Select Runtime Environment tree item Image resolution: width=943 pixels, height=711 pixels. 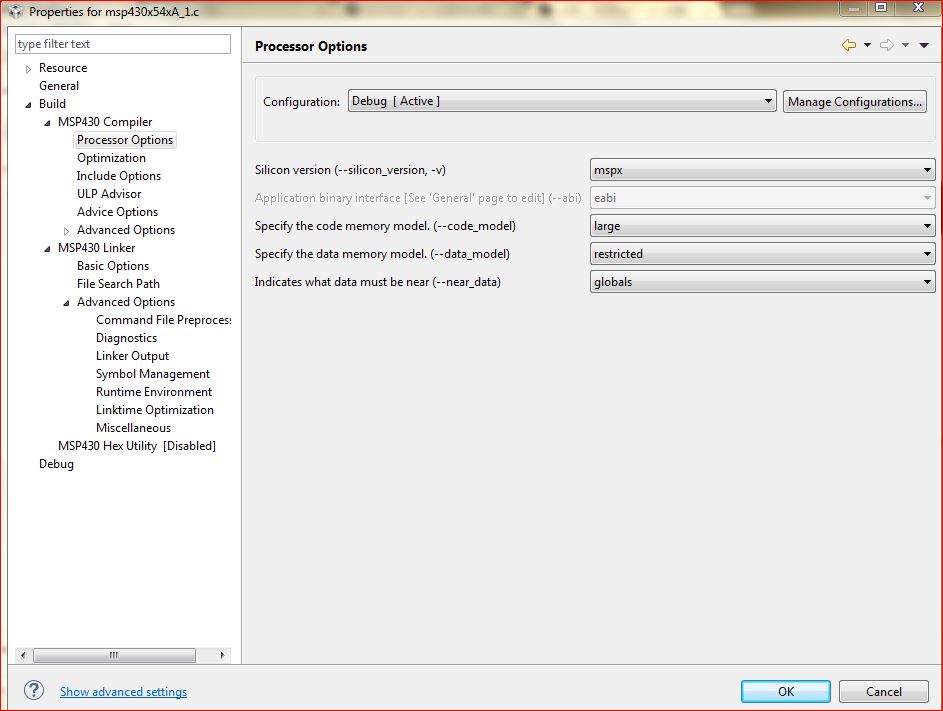tap(154, 392)
